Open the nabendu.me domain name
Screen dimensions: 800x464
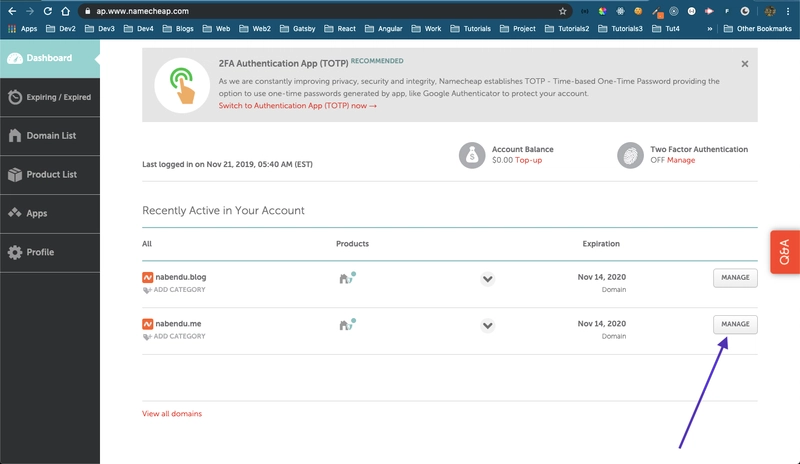click(178, 324)
